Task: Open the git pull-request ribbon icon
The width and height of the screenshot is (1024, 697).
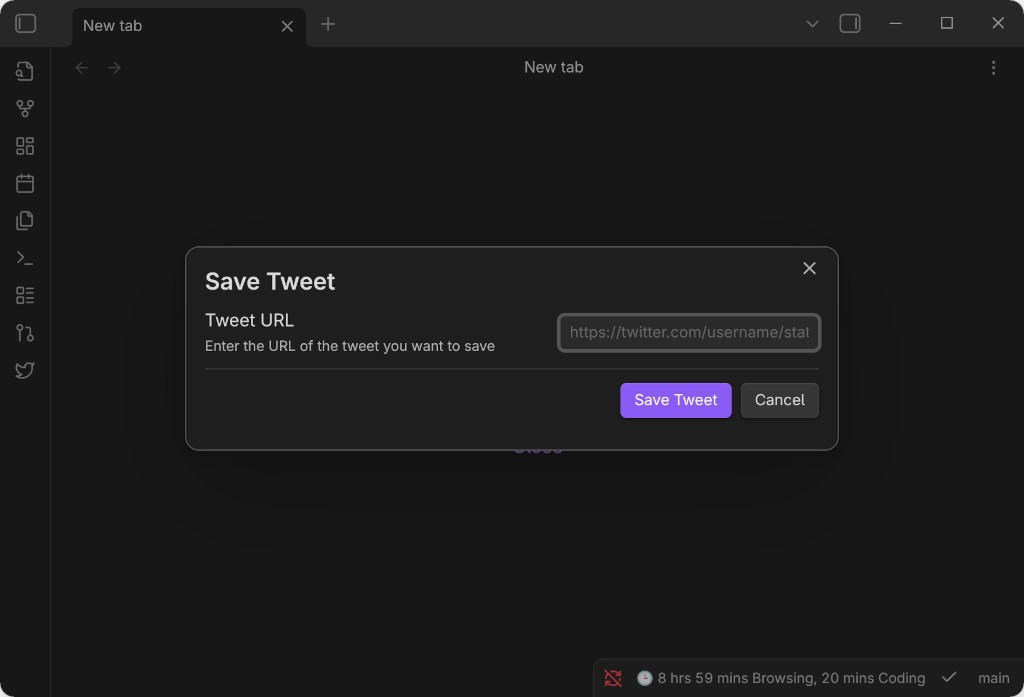Action: click(25, 332)
